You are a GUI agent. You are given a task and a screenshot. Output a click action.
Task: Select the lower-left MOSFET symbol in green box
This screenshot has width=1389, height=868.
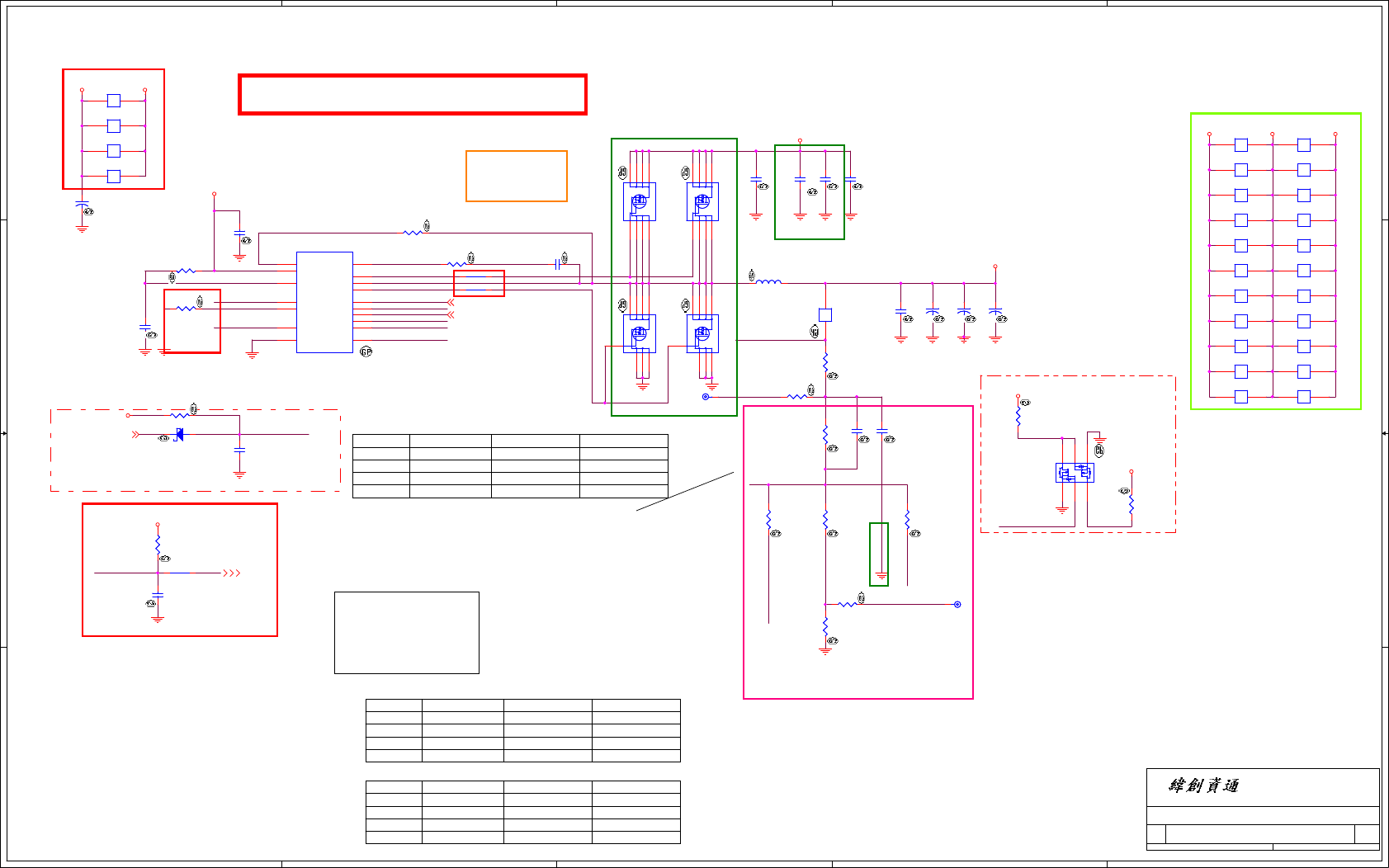tap(640, 333)
